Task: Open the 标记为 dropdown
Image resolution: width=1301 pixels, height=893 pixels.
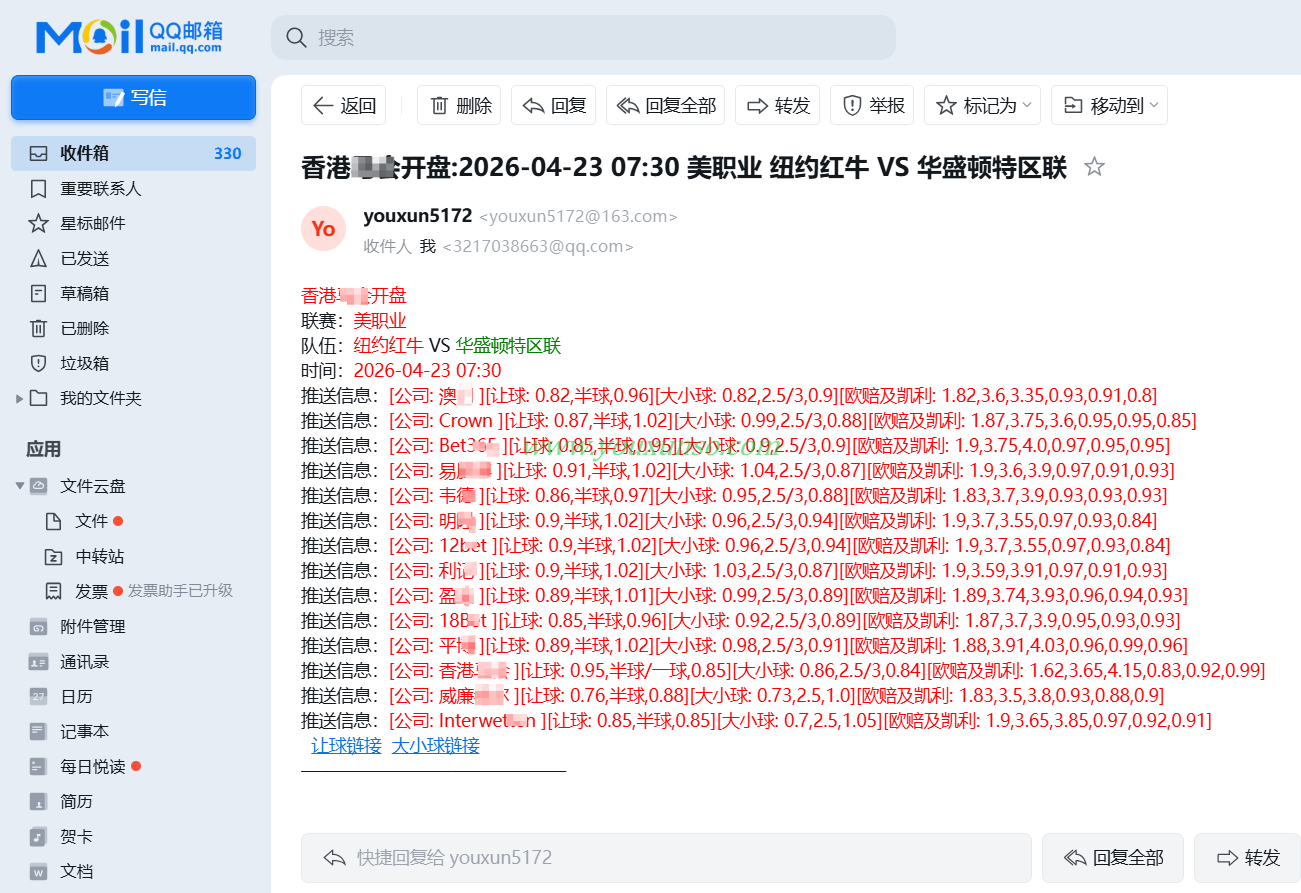Action: 982,105
